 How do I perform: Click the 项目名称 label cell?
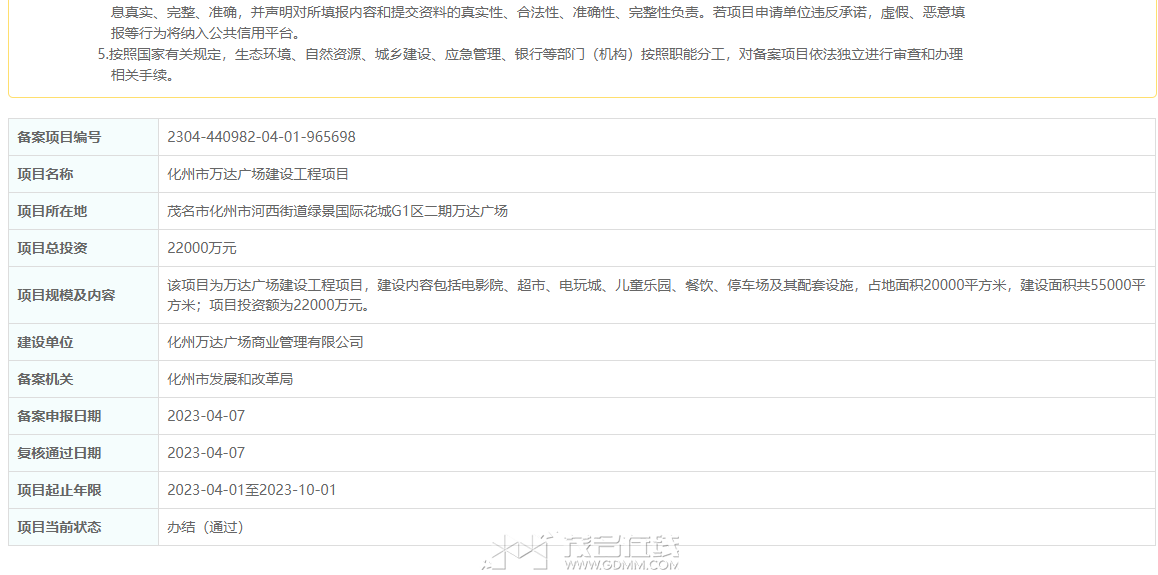46,174
